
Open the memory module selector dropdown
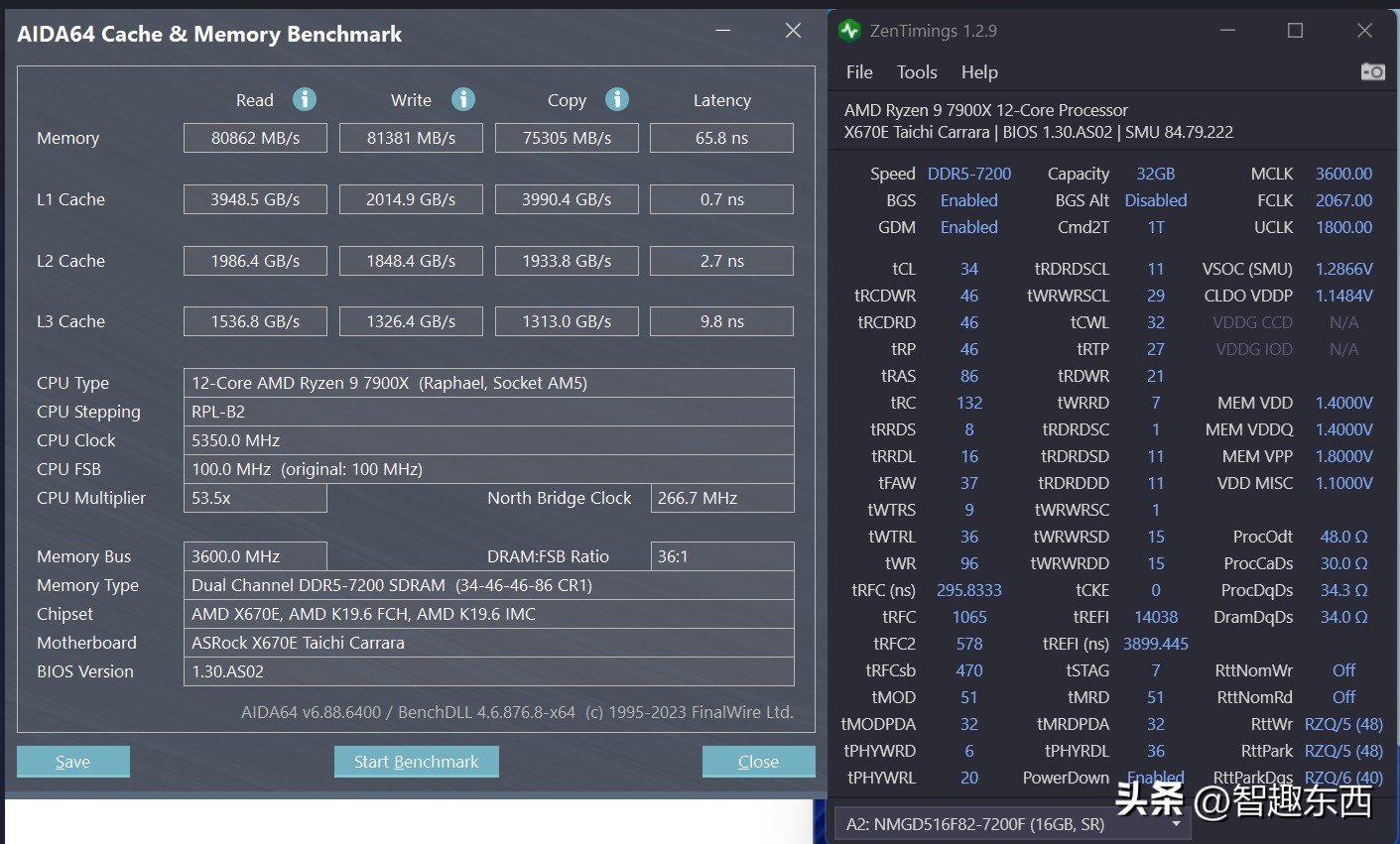[x=1013, y=823]
